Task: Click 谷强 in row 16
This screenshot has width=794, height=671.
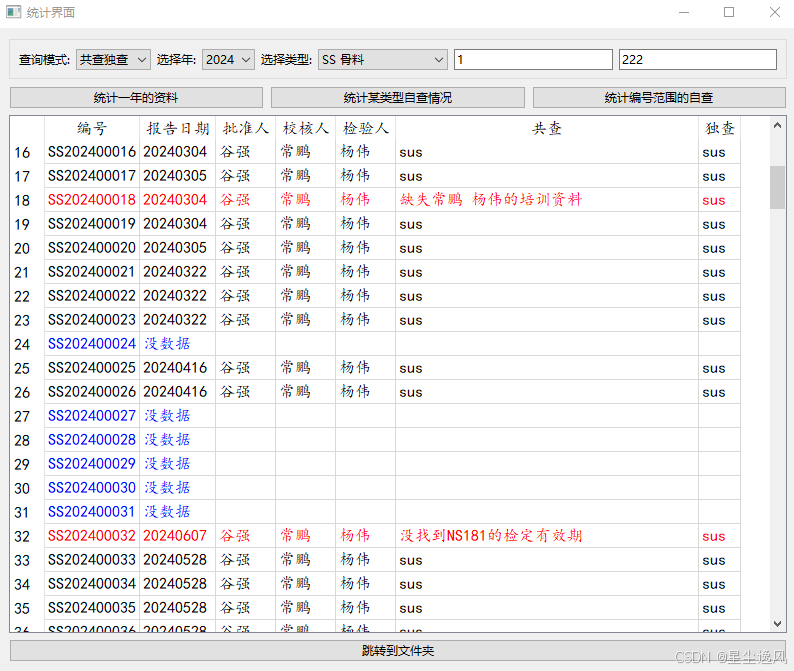Action: 246,152
